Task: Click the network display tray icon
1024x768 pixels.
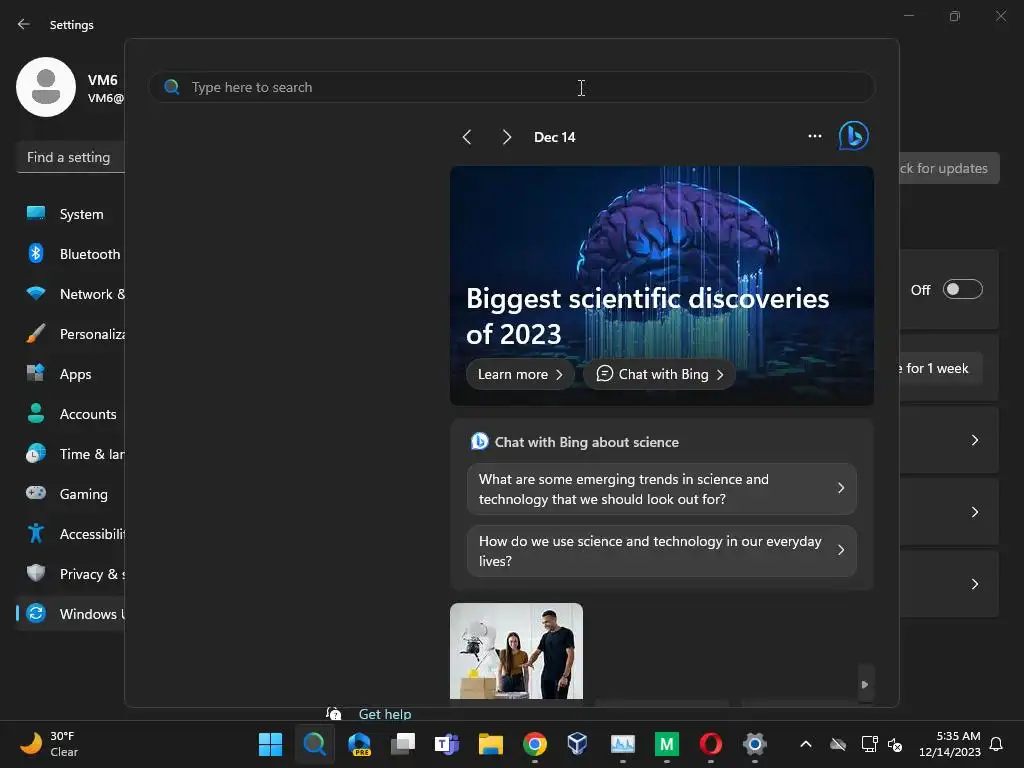Action: click(869, 744)
